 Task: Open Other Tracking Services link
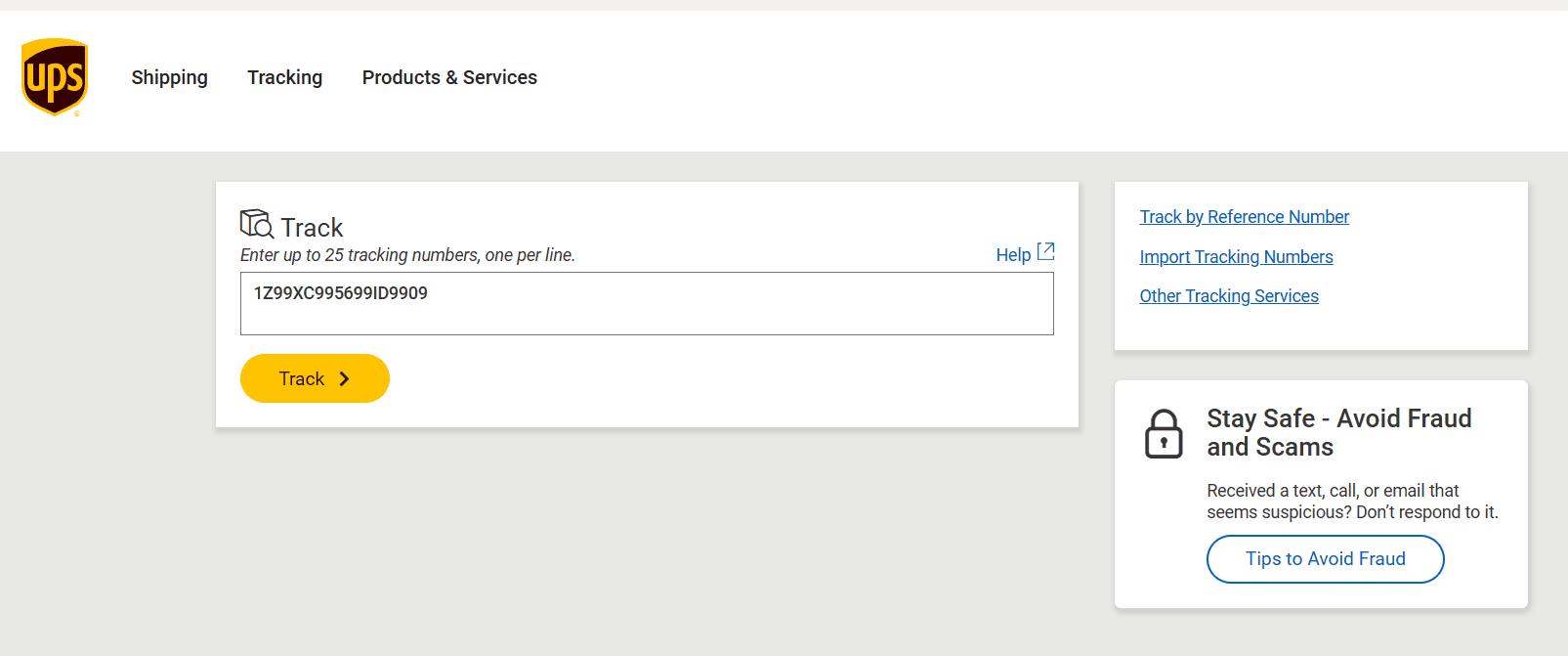click(1229, 296)
